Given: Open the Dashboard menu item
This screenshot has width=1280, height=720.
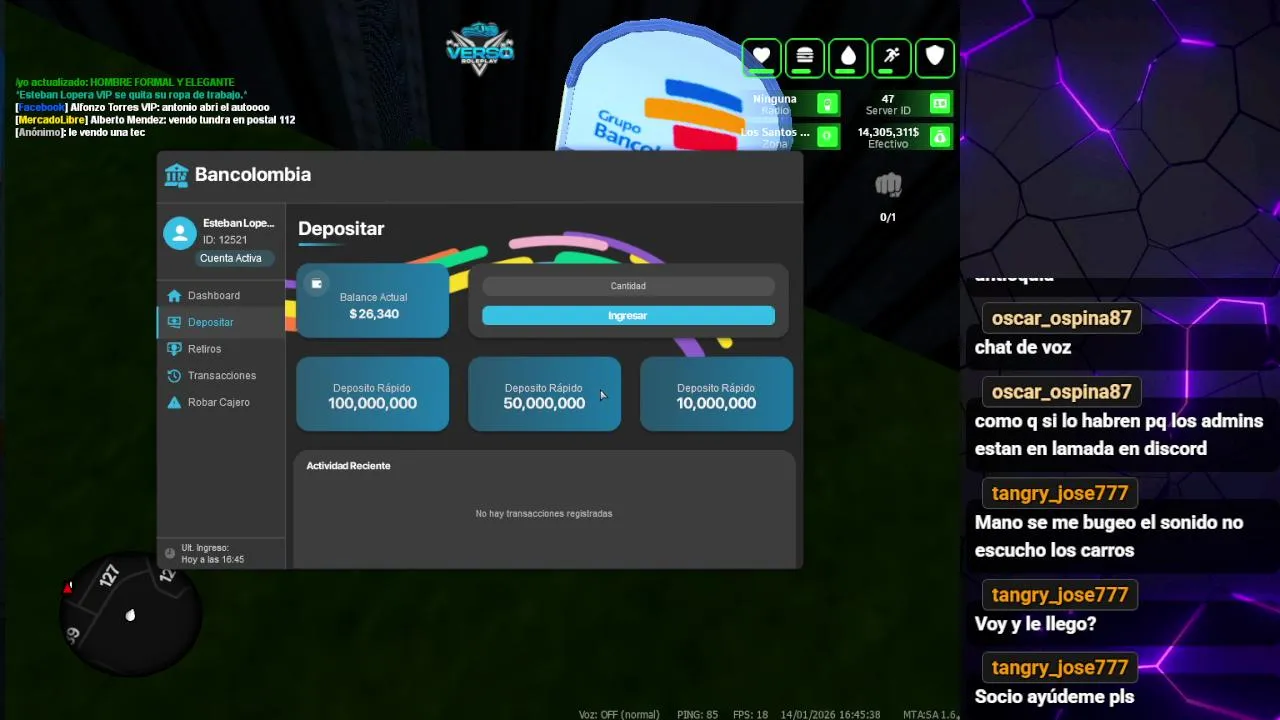Looking at the screenshot, I should (x=221, y=296).
